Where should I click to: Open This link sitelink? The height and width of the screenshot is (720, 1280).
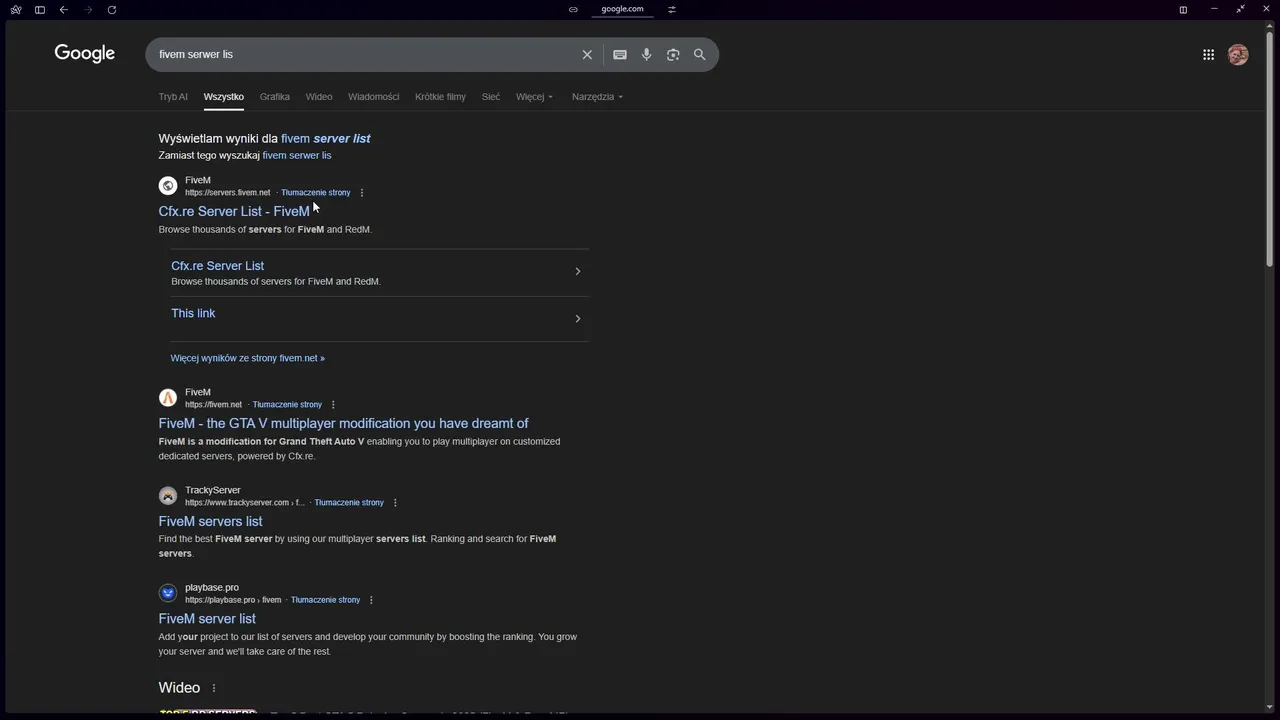point(193,313)
